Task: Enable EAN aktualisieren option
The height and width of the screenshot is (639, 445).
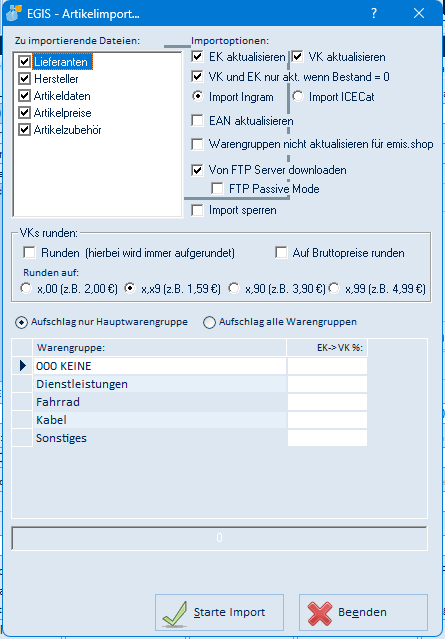Action: 198,121
